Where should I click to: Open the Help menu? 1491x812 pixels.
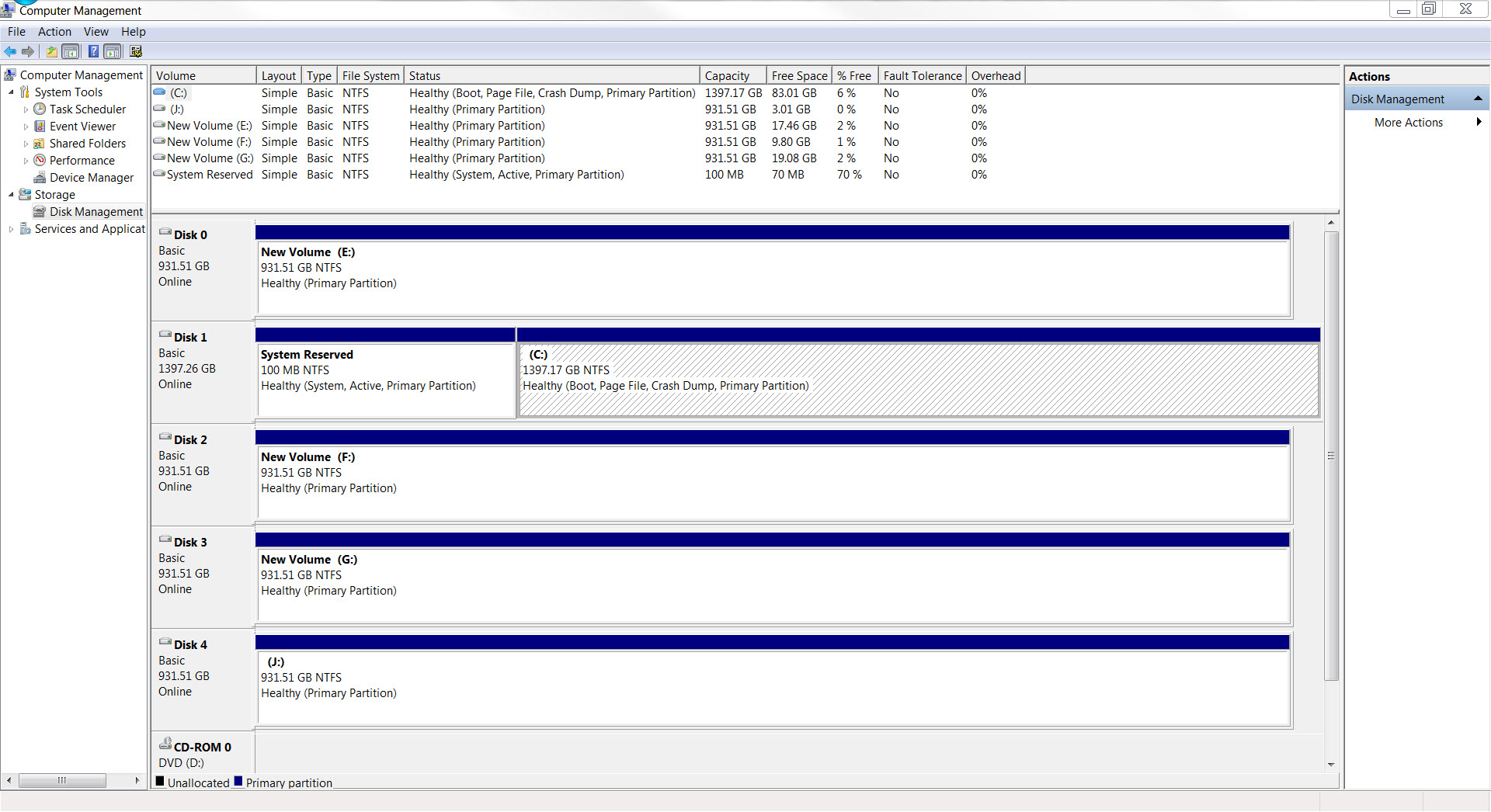(134, 32)
